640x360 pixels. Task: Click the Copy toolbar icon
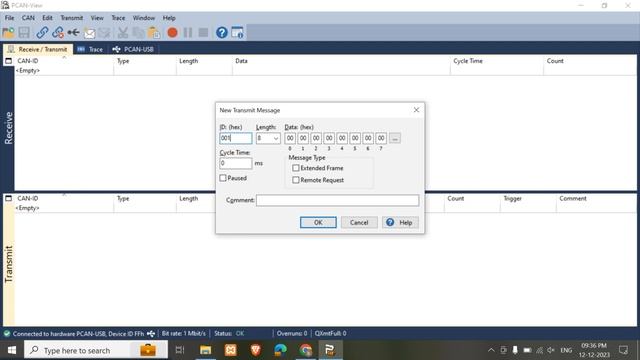(138, 32)
